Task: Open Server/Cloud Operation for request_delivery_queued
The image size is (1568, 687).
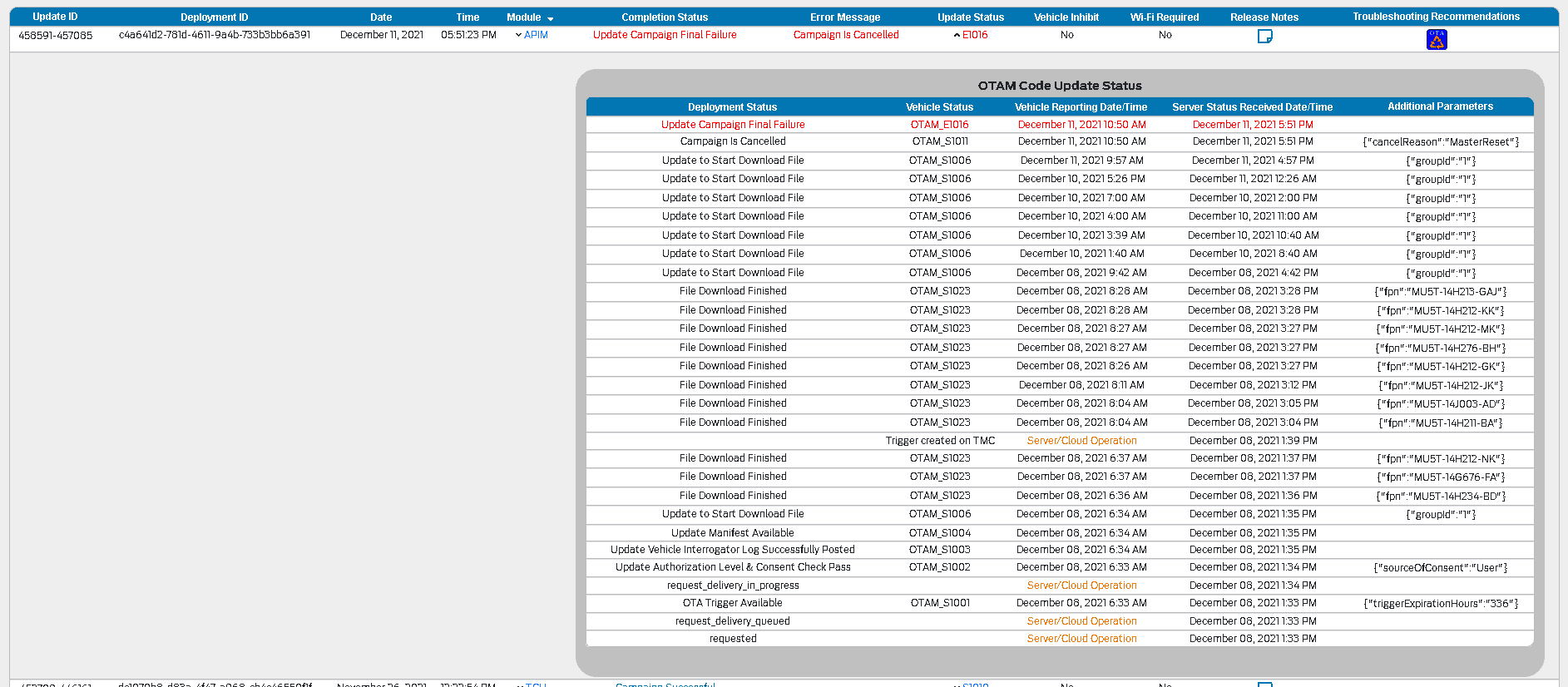Action: coord(1081,621)
